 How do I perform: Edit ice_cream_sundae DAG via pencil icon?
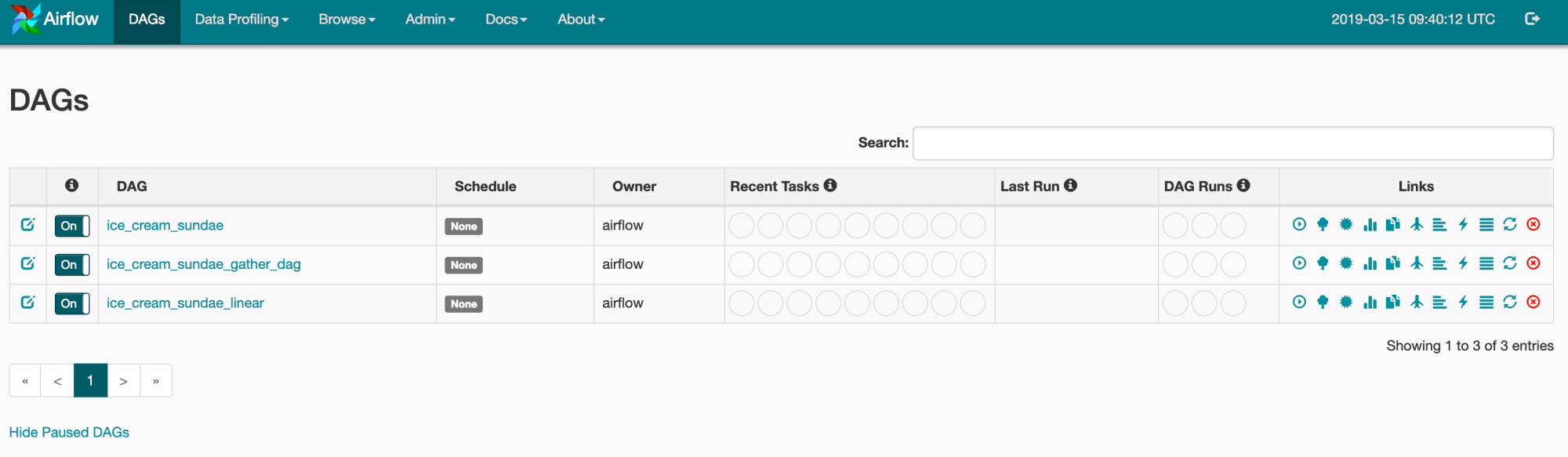point(27,225)
